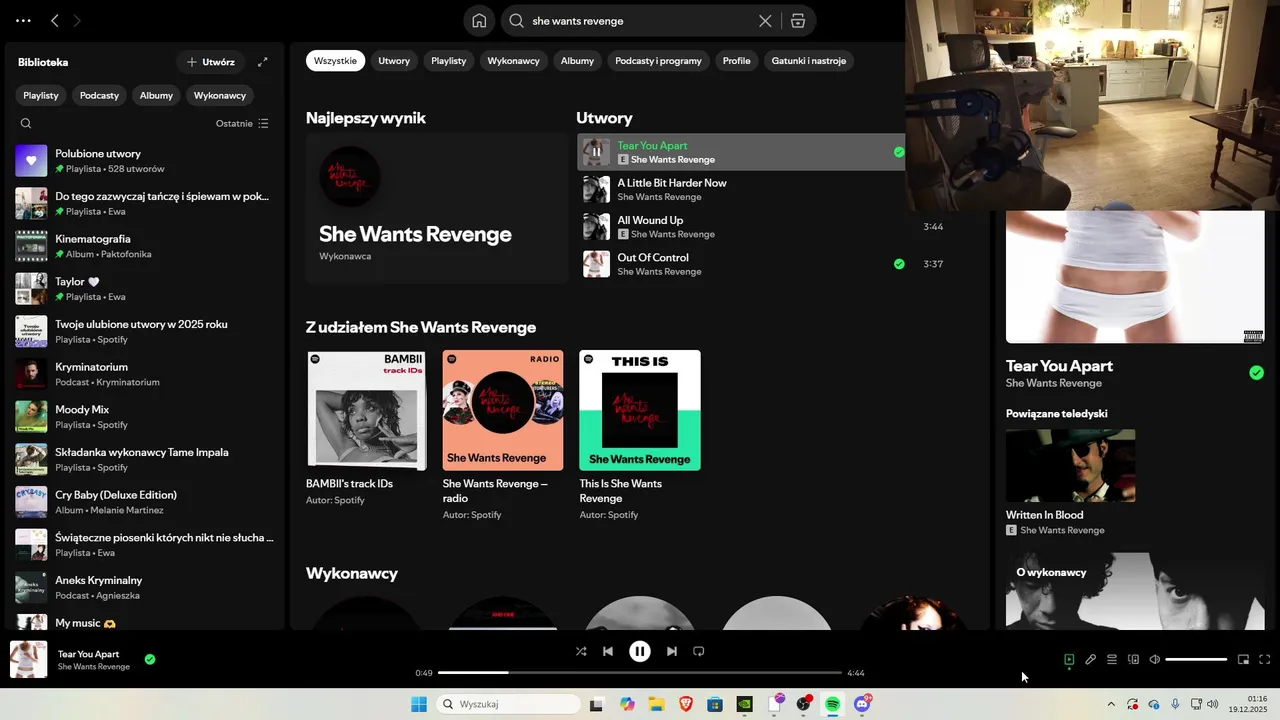Open She Wants Revenge radio thumbnail
The width and height of the screenshot is (1280, 720).
(x=503, y=410)
